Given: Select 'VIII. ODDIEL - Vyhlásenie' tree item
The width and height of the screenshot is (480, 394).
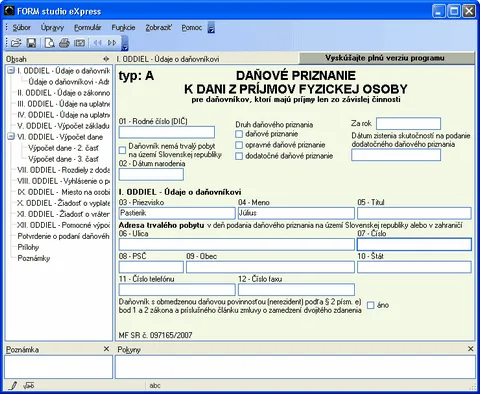Looking at the screenshot, I should 64,181.
